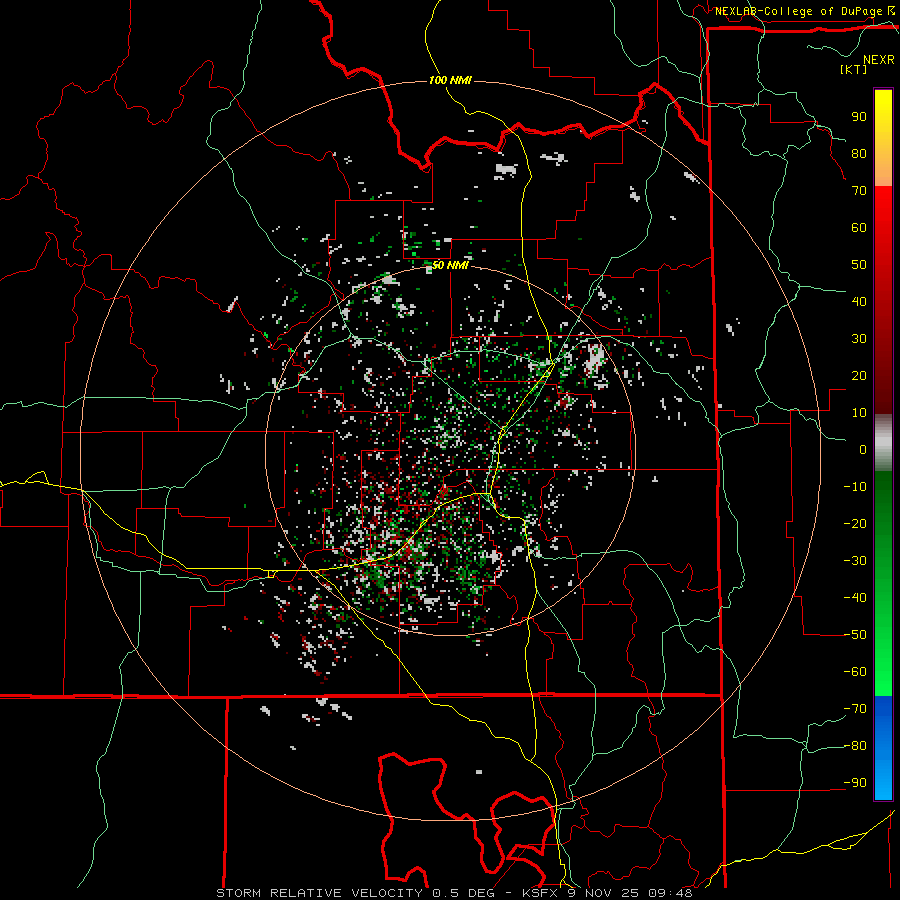
Task: Click the 100 NMI range ring label
Action: (450, 80)
